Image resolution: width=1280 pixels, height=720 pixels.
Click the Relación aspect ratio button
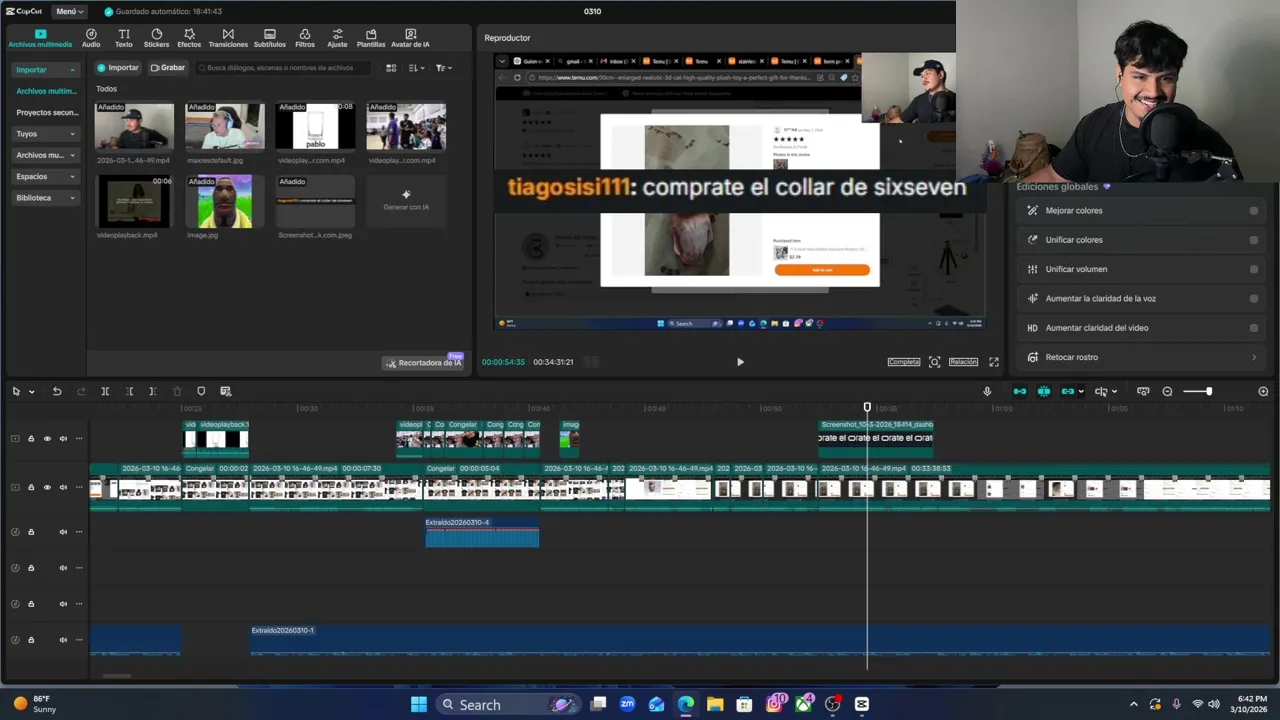click(963, 362)
